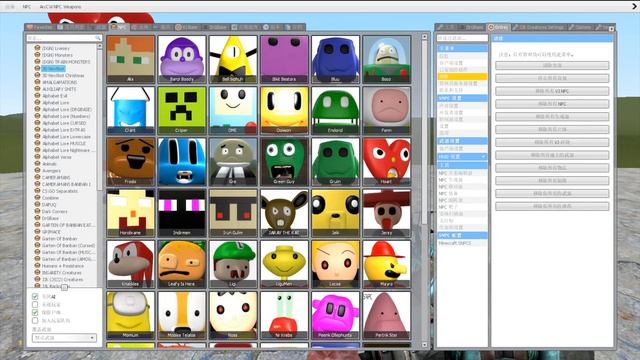Choose the yellow Mario with red hat
Image resolution: width=640 pixels, height=360 pixels.
tap(387, 264)
